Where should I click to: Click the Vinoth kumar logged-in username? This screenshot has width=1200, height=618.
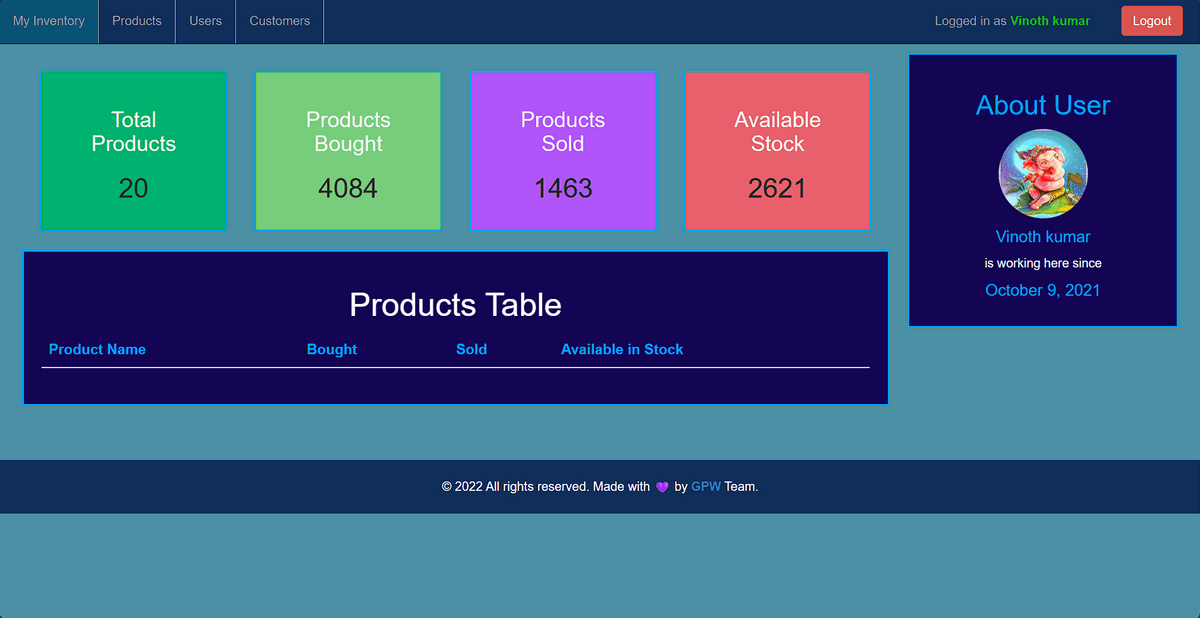coord(1050,21)
